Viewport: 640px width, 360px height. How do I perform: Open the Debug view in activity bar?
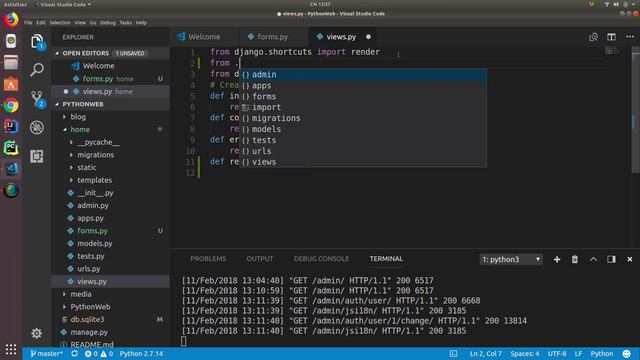pyautogui.click(x=37, y=128)
